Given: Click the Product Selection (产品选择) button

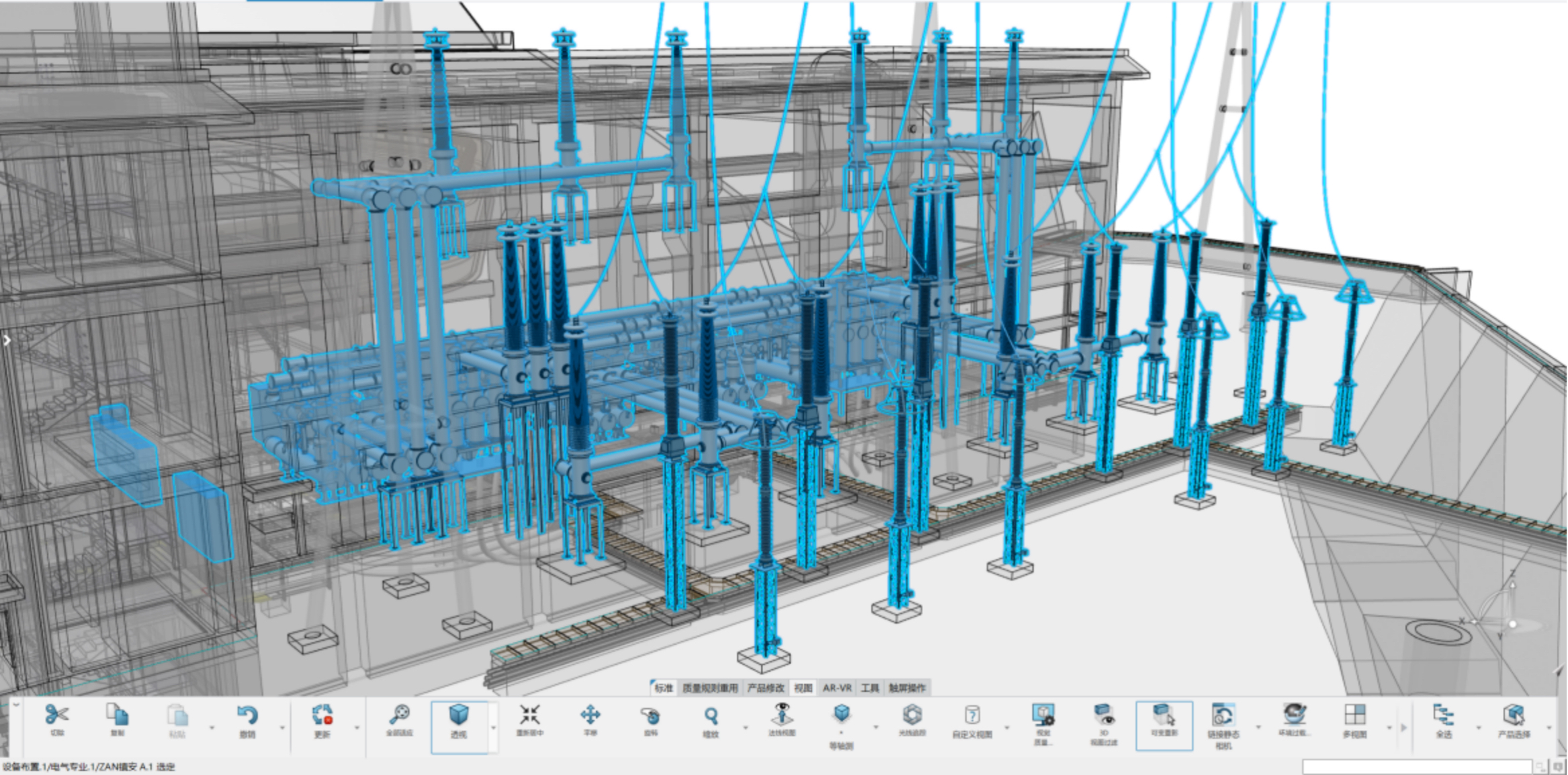Looking at the screenshot, I should (1514, 716).
